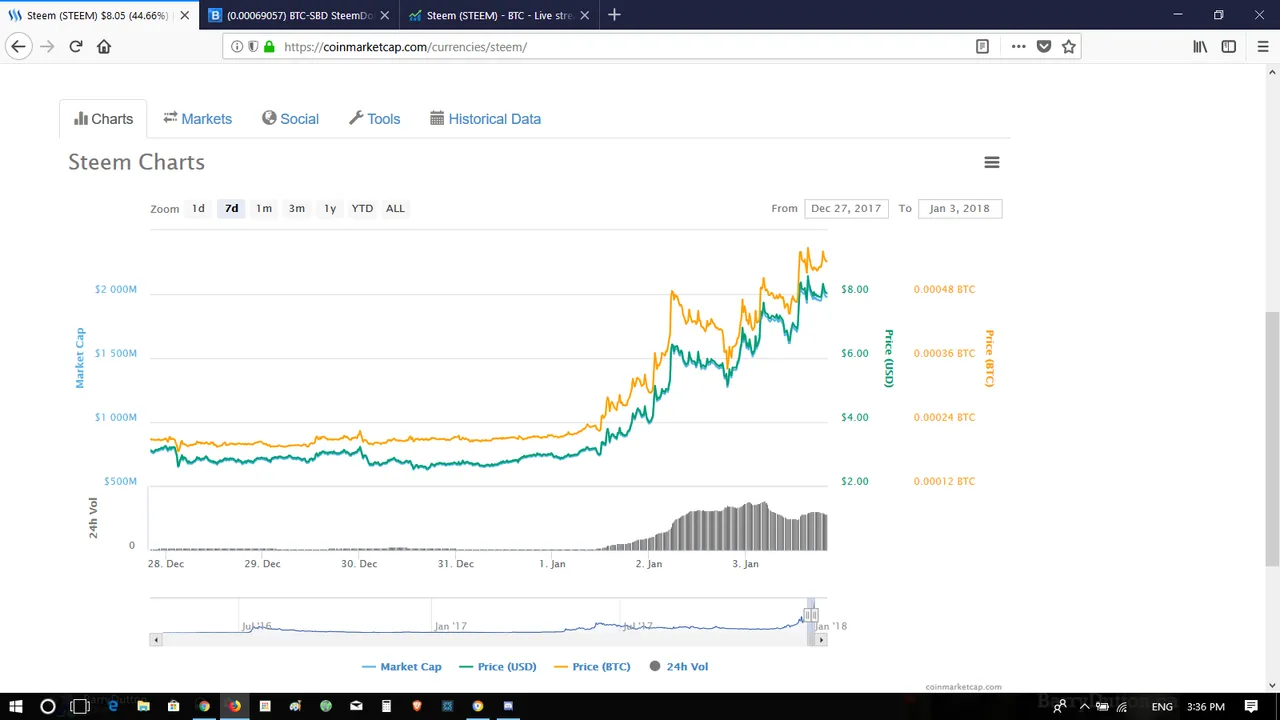The height and width of the screenshot is (720, 1280).
Task: Set chart zoom to YTD
Action: pos(362,208)
